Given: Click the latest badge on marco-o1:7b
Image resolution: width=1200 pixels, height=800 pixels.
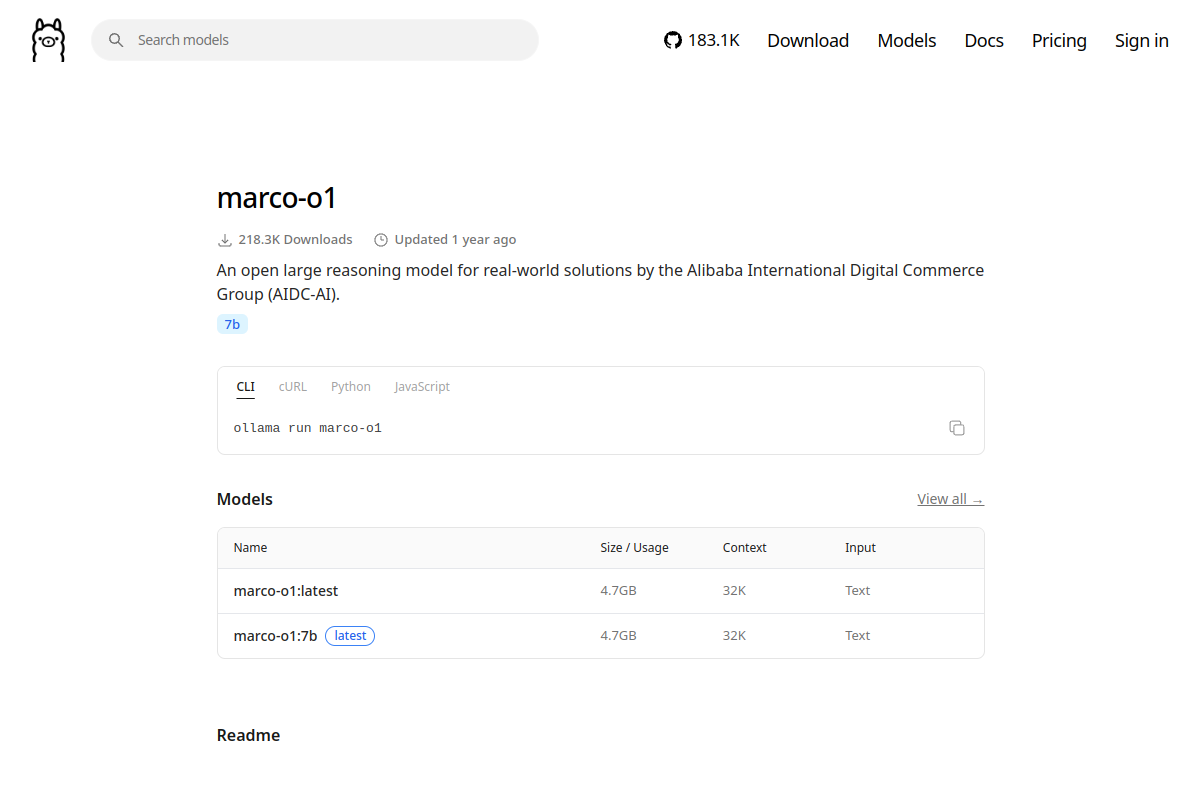Looking at the screenshot, I should [350, 636].
